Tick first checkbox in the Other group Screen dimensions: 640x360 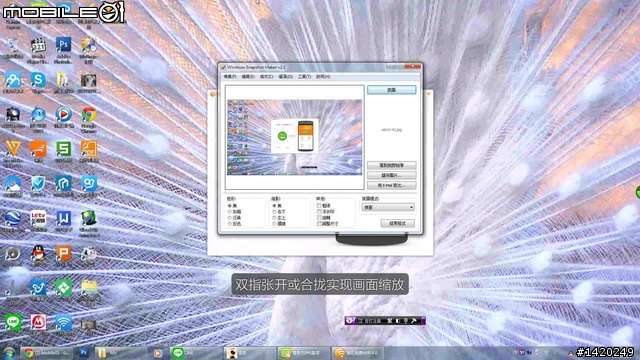[319, 206]
